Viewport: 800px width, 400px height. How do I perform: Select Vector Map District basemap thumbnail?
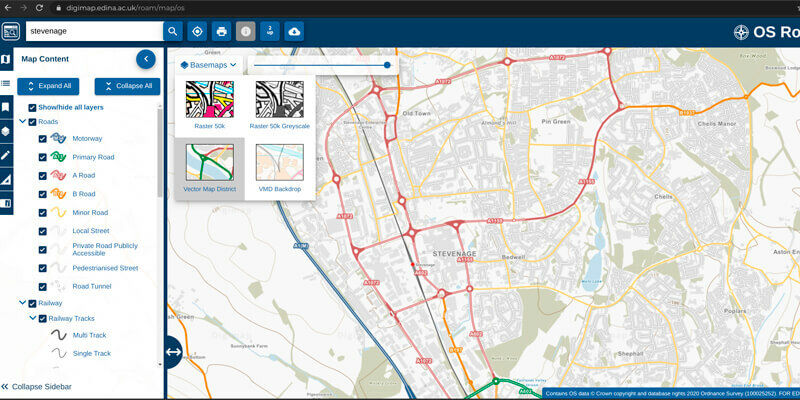pos(210,162)
